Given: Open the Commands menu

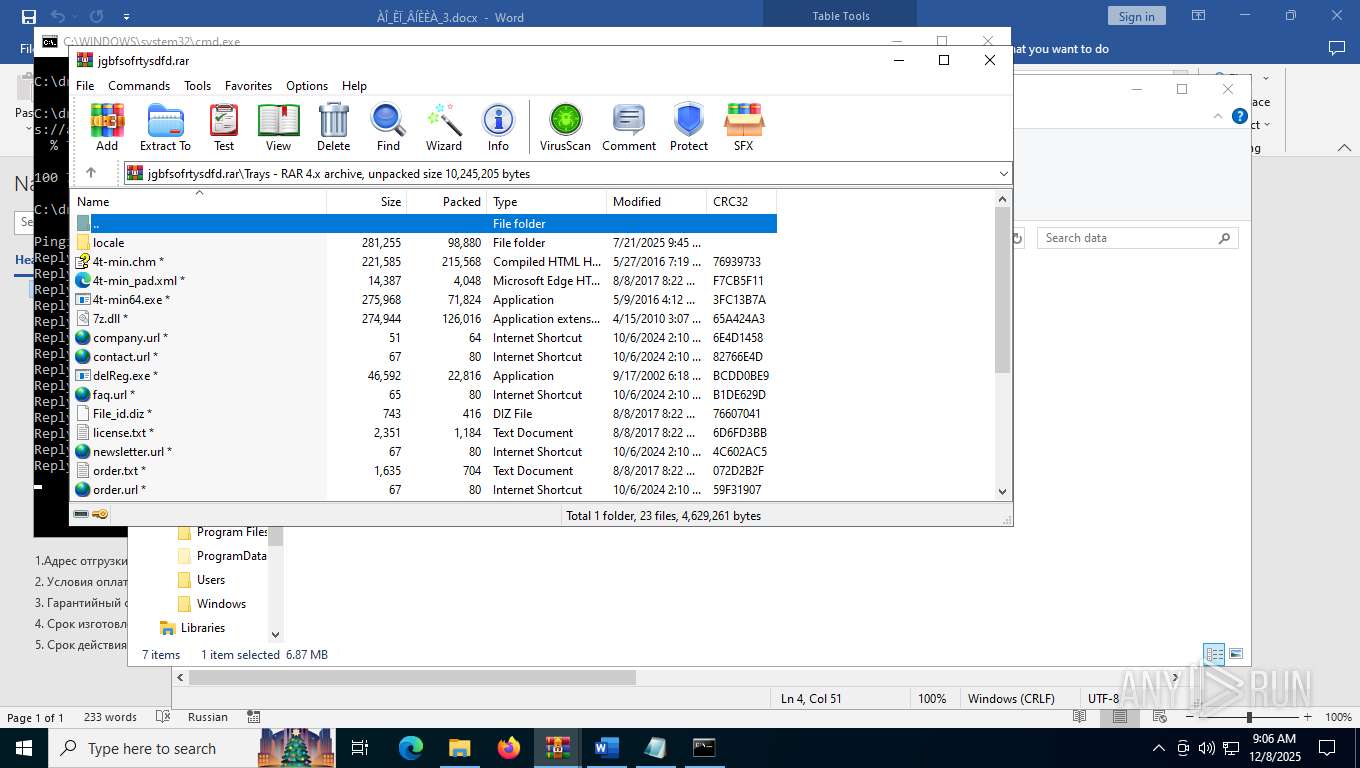Looking at the screenshot, I should click(139, 86).
